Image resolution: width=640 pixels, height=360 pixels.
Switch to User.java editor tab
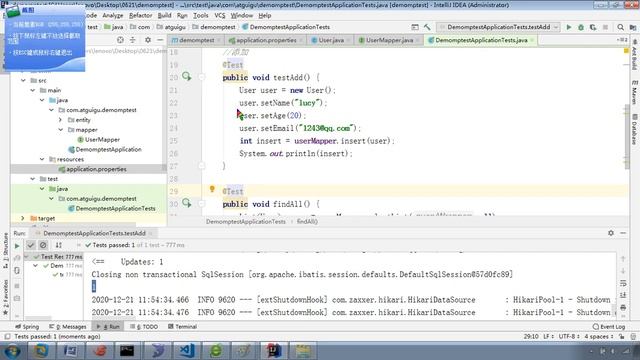[x=331, y=40]
